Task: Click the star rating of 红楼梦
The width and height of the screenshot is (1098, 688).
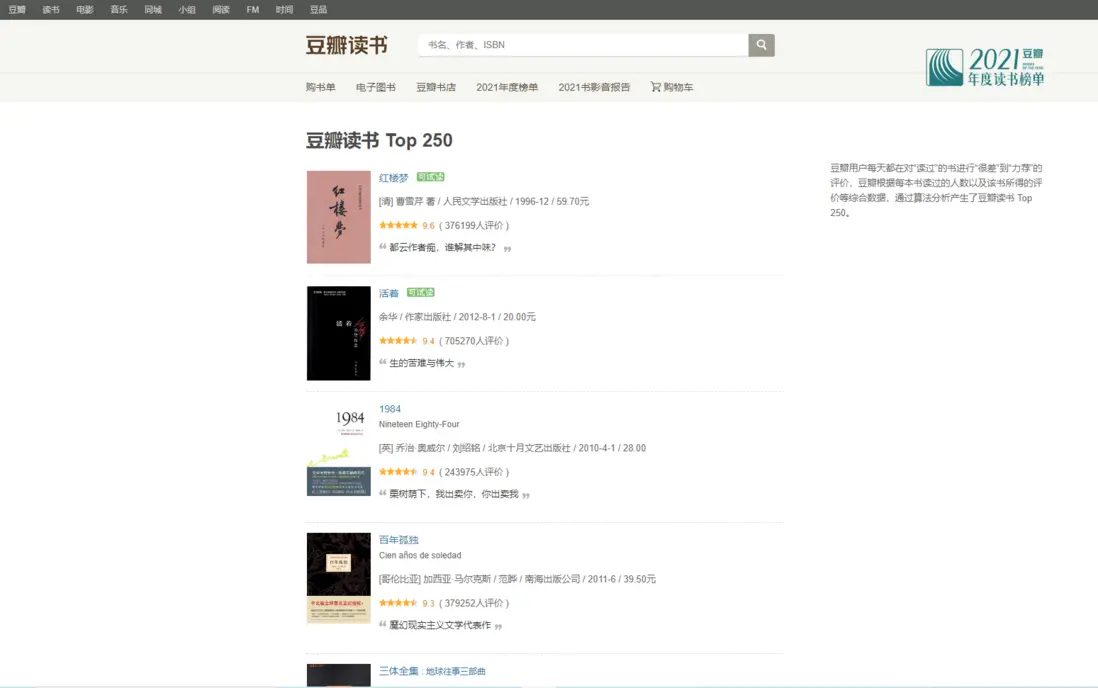Action: tap(398, 226)
